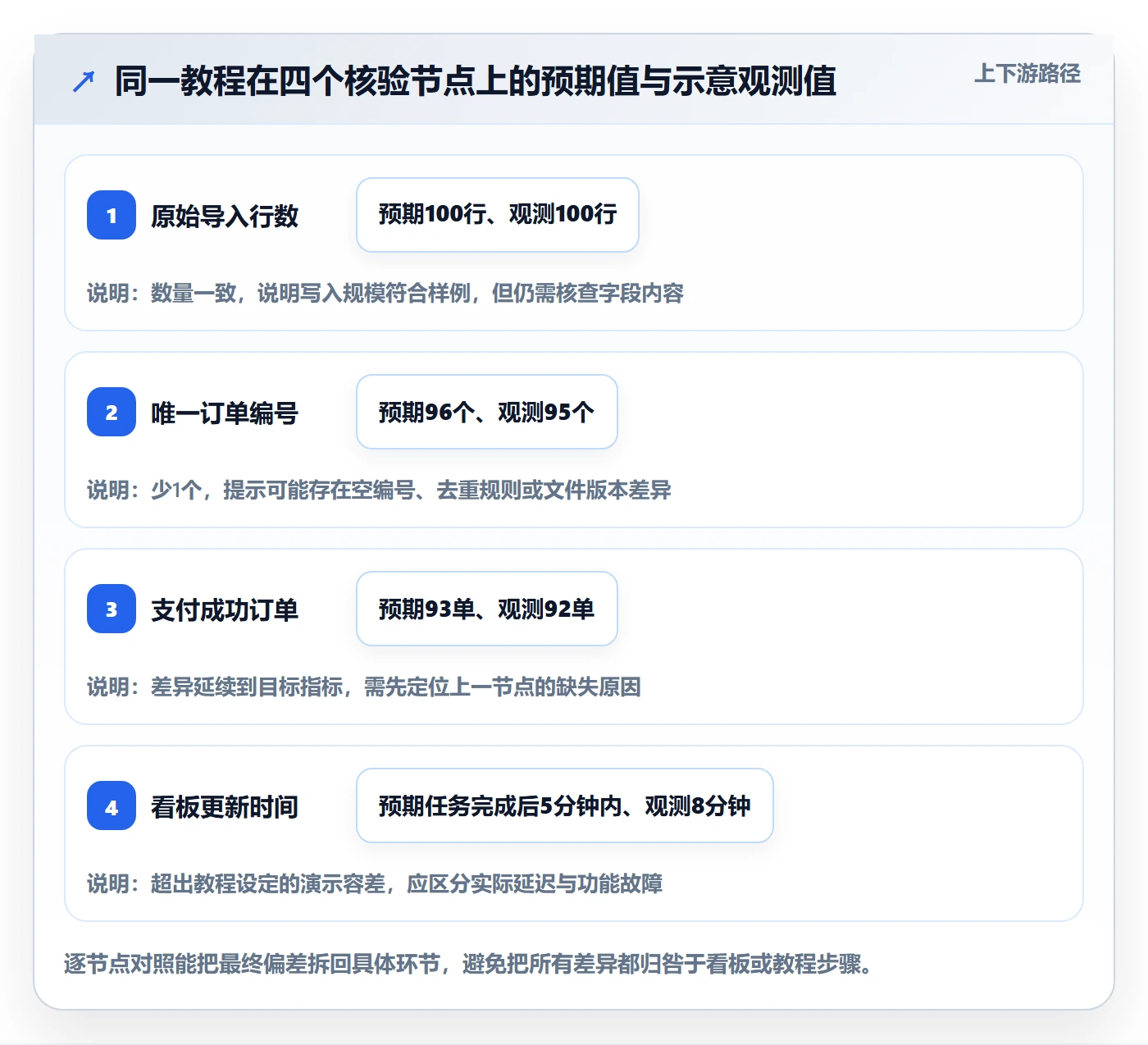Select the 预期96个、观测95个 value chip
Image resolution: width=1148 pixels, height=1045 pixels.
487,412
